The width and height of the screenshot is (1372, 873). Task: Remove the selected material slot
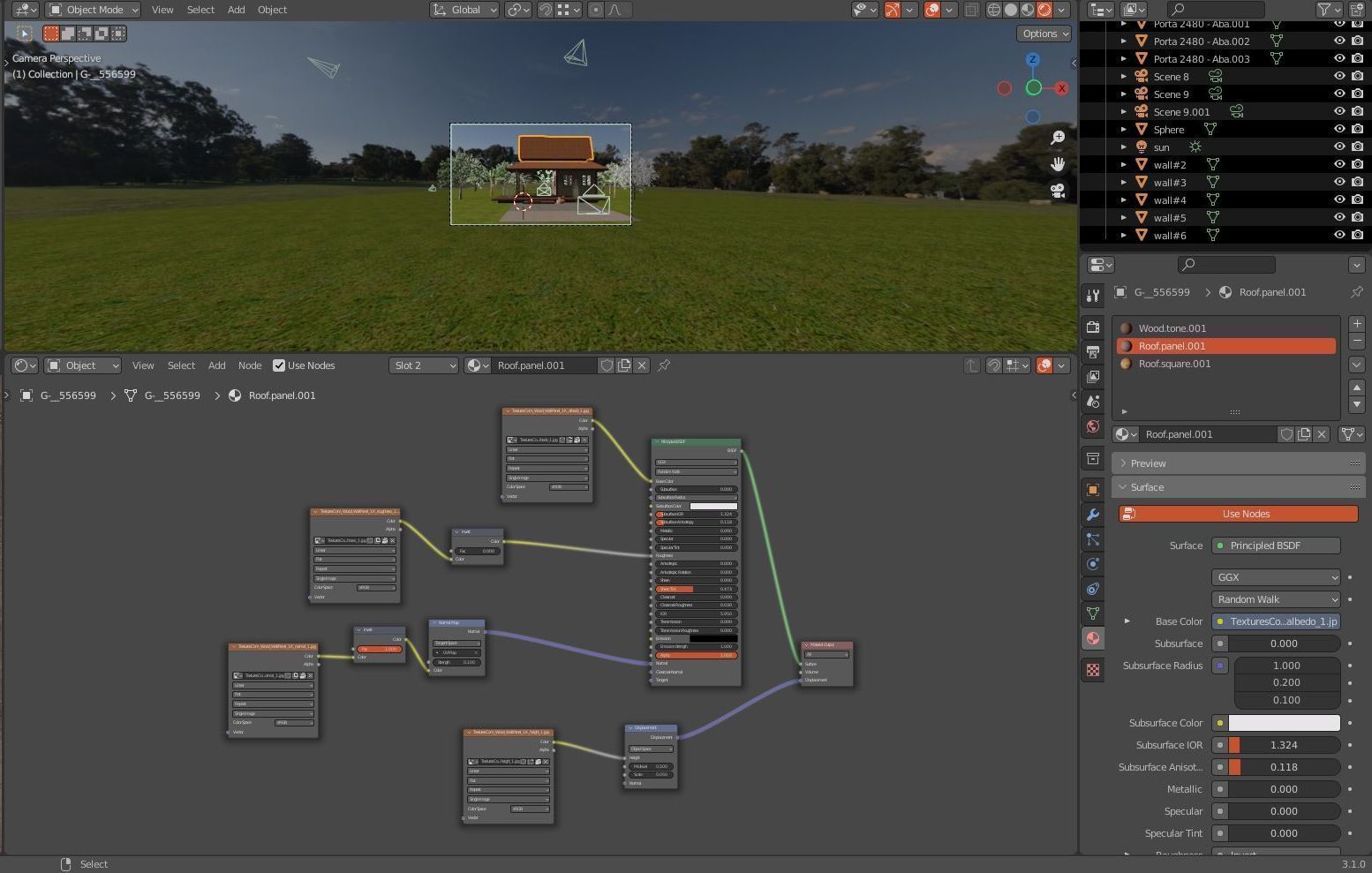pos(1357,342)
